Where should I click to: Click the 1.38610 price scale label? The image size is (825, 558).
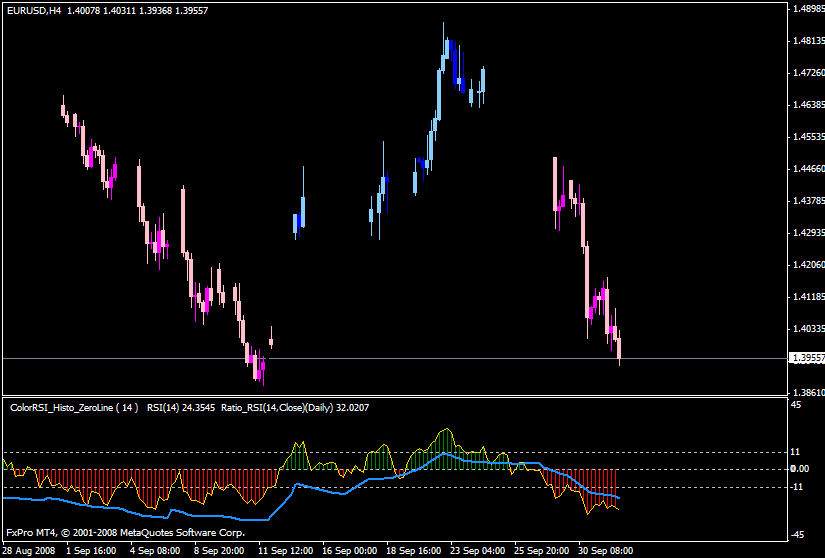coord(806,393)
